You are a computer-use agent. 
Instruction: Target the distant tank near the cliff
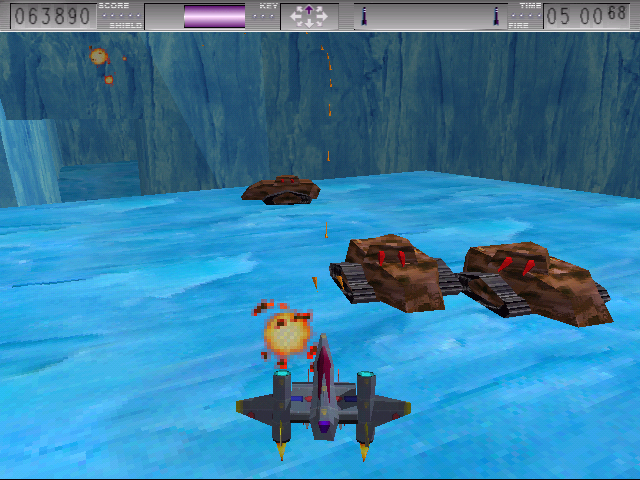pos(281,190)
